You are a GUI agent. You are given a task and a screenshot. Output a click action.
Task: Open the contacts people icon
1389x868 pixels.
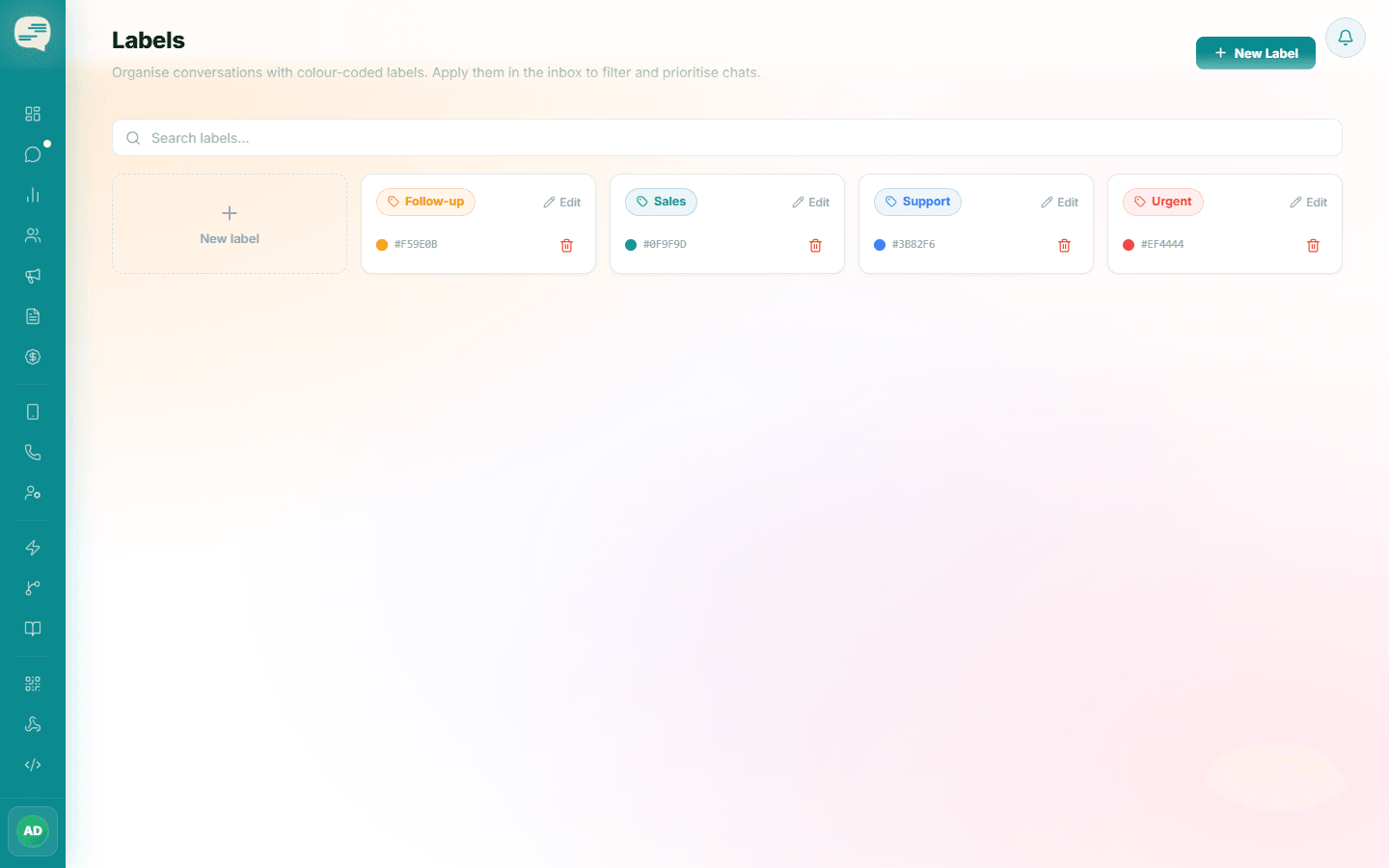pos(33,235)
